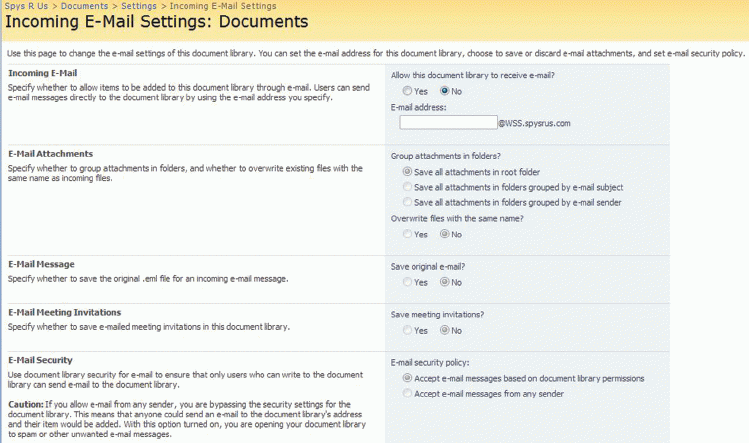Viewport: 749px width, 443px height.
Task: Choose attachments grouped by e-mail sender
Action: (x=407, y=202)
